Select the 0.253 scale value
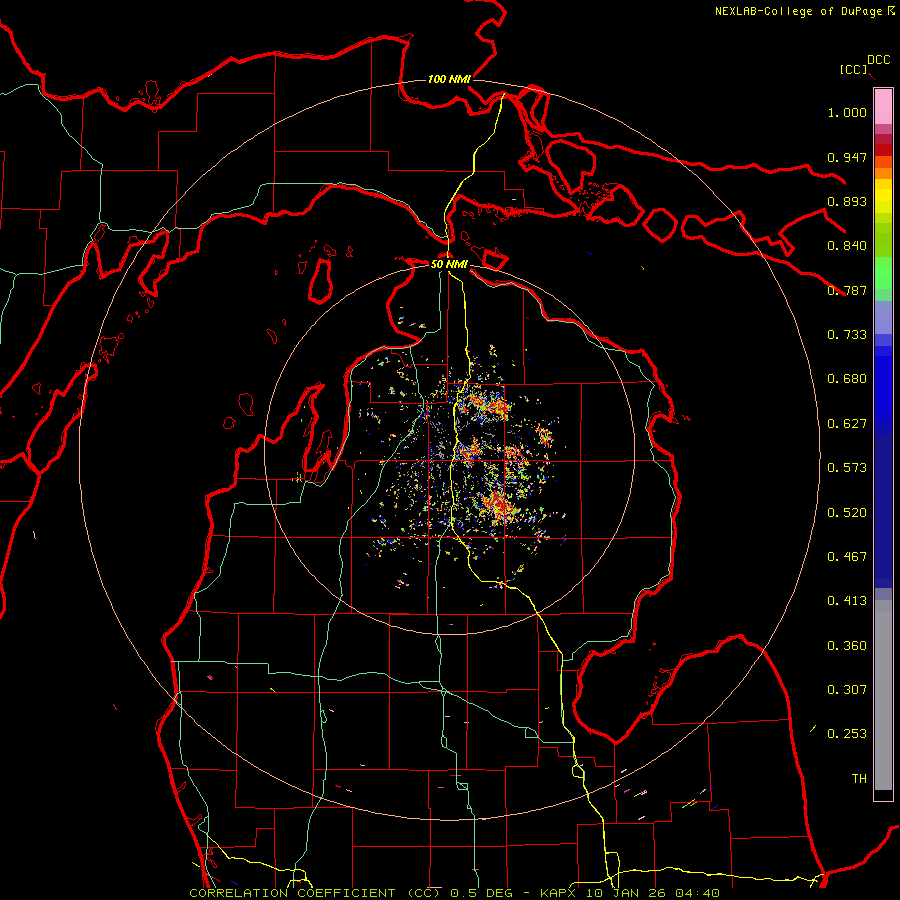 coord(847,734)
